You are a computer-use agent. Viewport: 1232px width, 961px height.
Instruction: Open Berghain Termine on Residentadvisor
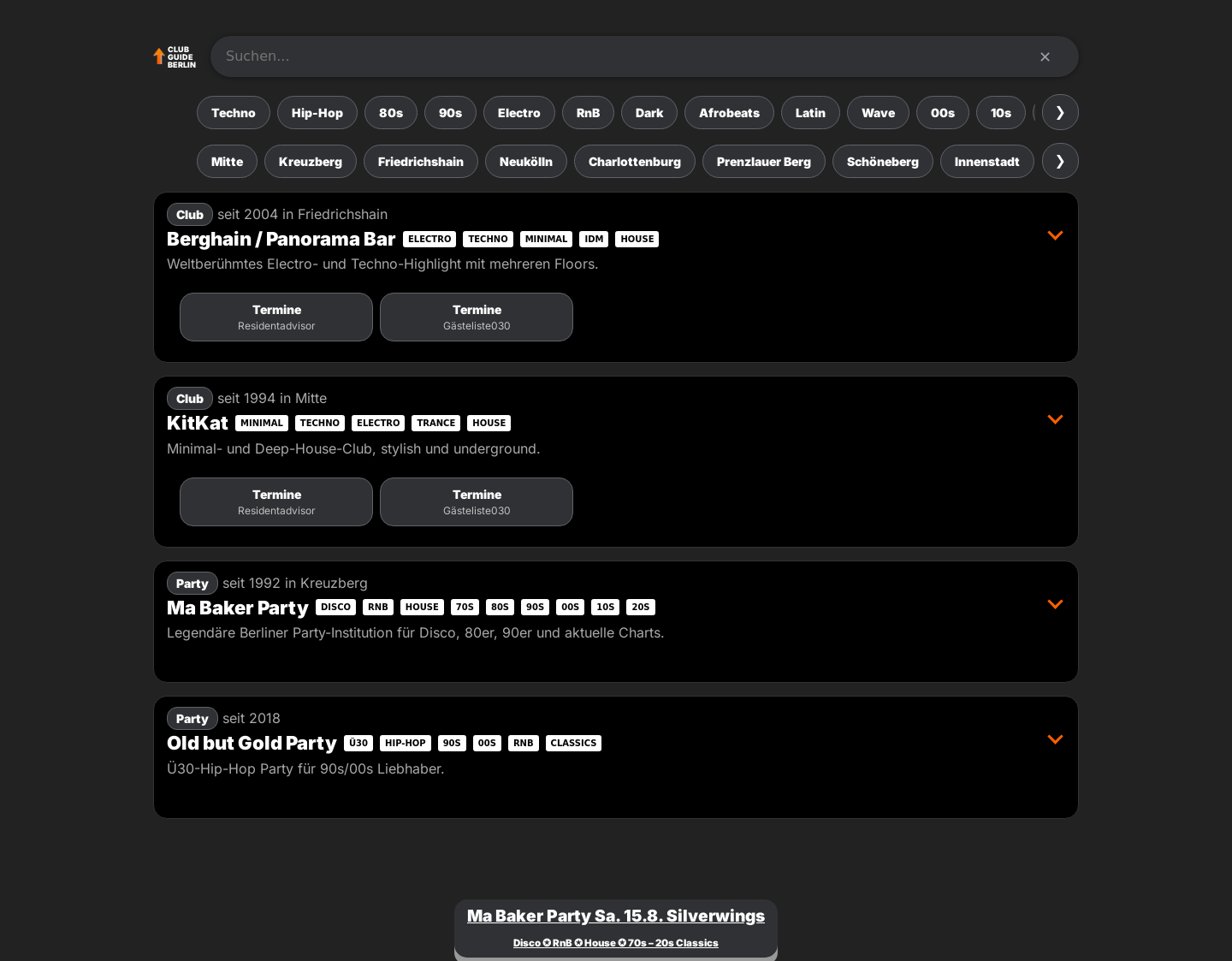(276, 317)
